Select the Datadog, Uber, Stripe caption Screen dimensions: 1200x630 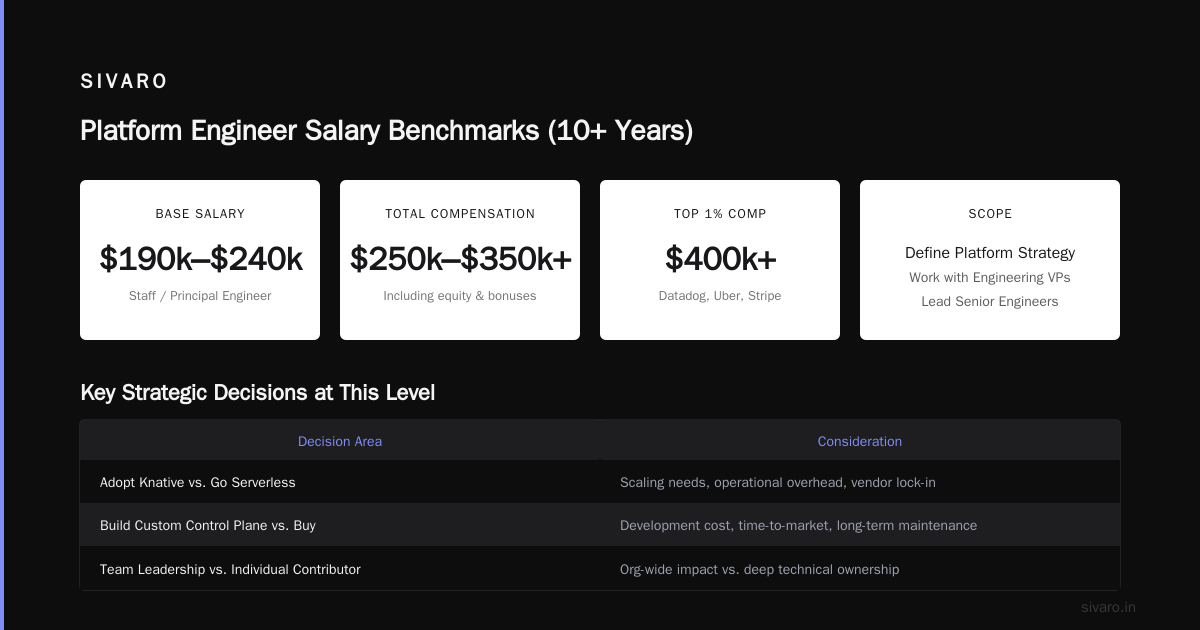[720, 296]
